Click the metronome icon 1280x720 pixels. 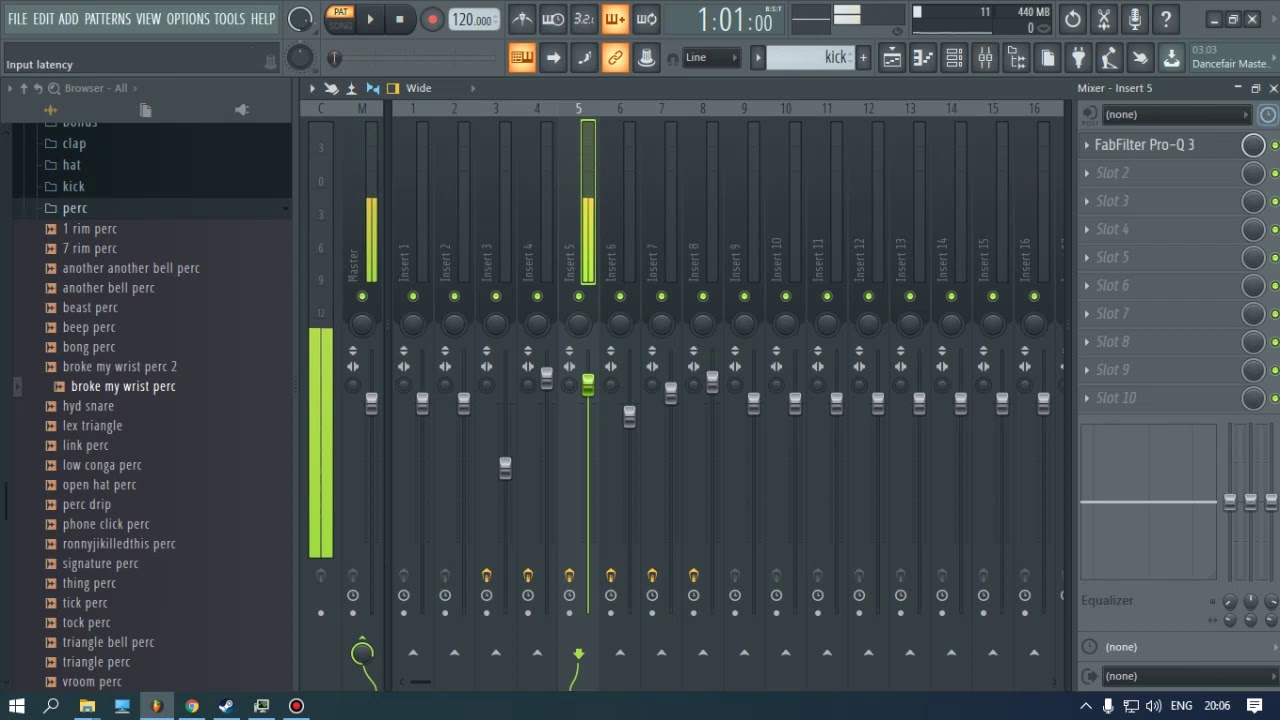[x=522, y=19]
